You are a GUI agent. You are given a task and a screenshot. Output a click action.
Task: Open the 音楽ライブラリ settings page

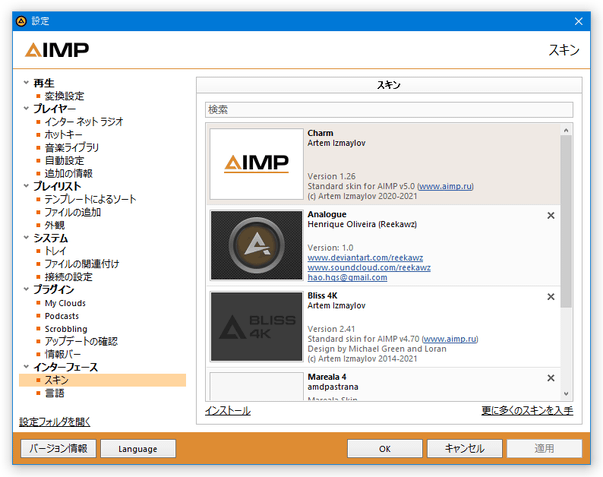pyautogui.click(x=72, y=147)
